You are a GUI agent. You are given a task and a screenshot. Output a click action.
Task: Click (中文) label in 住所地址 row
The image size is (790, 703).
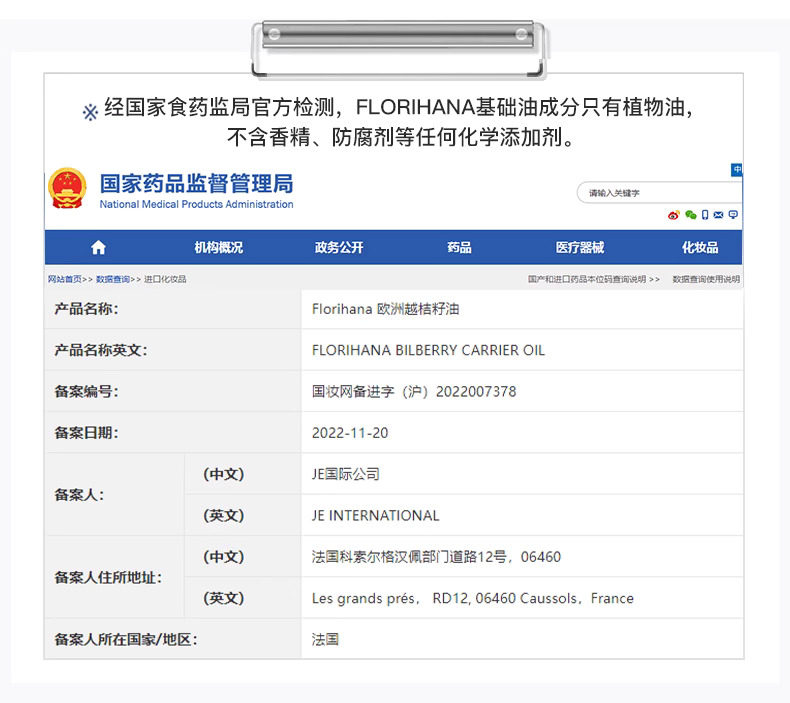pyautogui.click(x=224, y=557)
